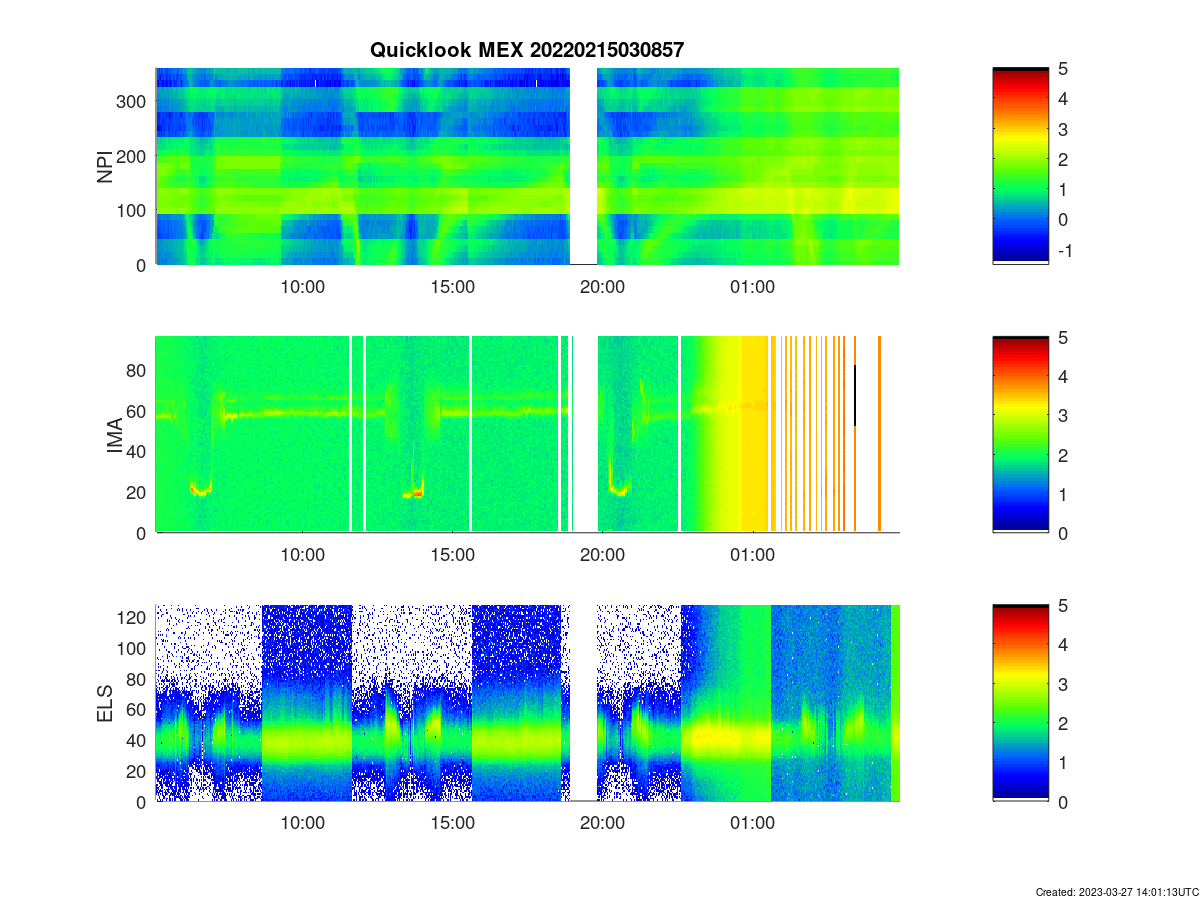Click the ELS spectrogram plot area
The width and height of the screenshot is (1200, 900).
tap(527, 703)
